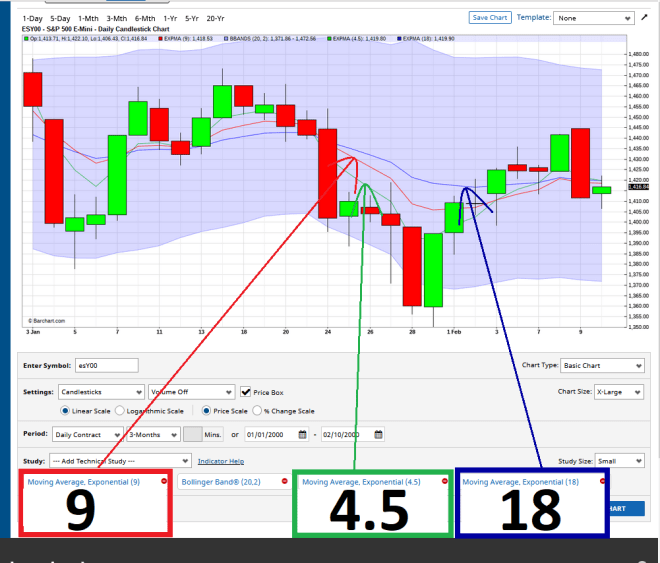The height and width of the screenshot is (563, 660).
Task: Open the Template dropdown
Action: point(594,18)
